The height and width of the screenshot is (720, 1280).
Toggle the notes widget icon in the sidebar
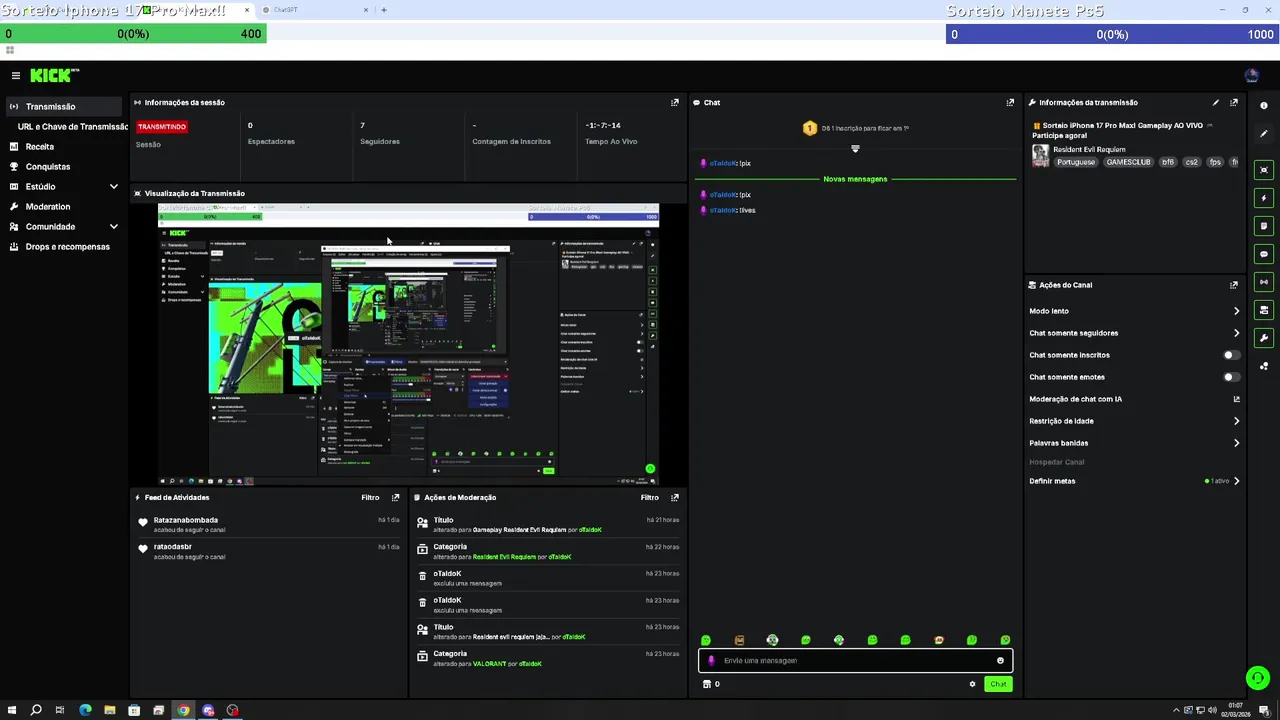point(1264,226)
